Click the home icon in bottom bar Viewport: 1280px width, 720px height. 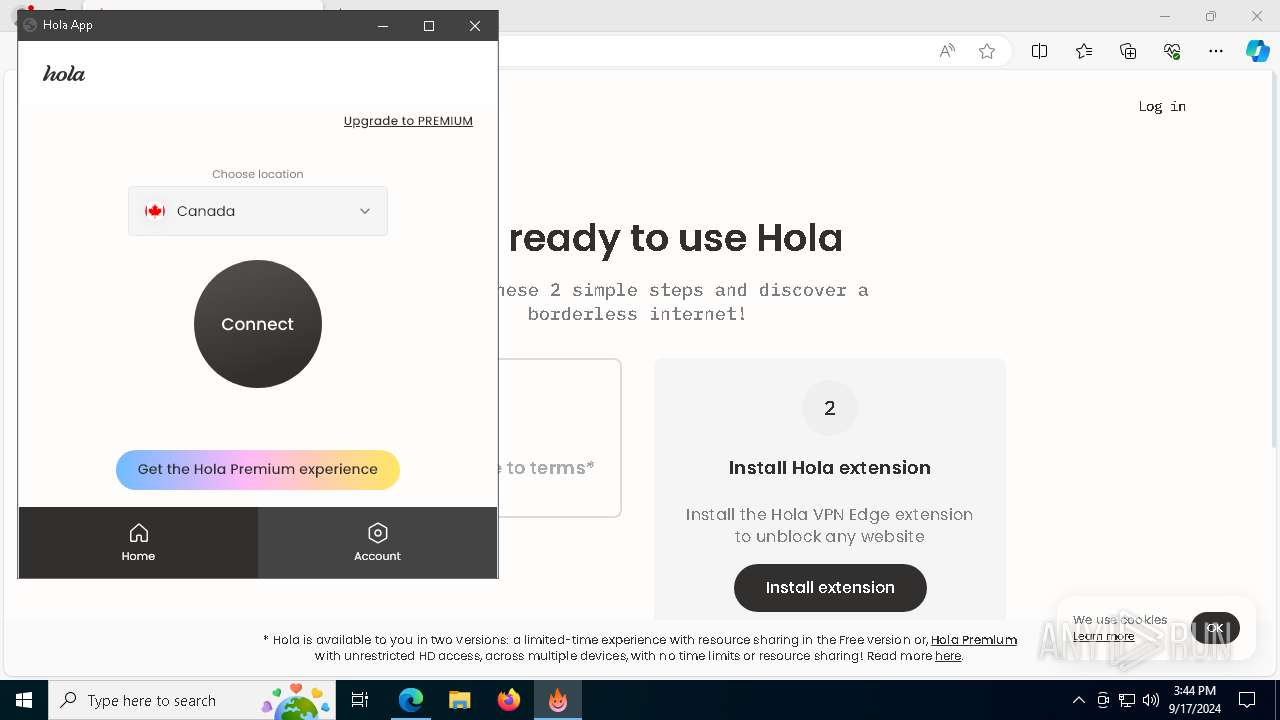point(139,533)
